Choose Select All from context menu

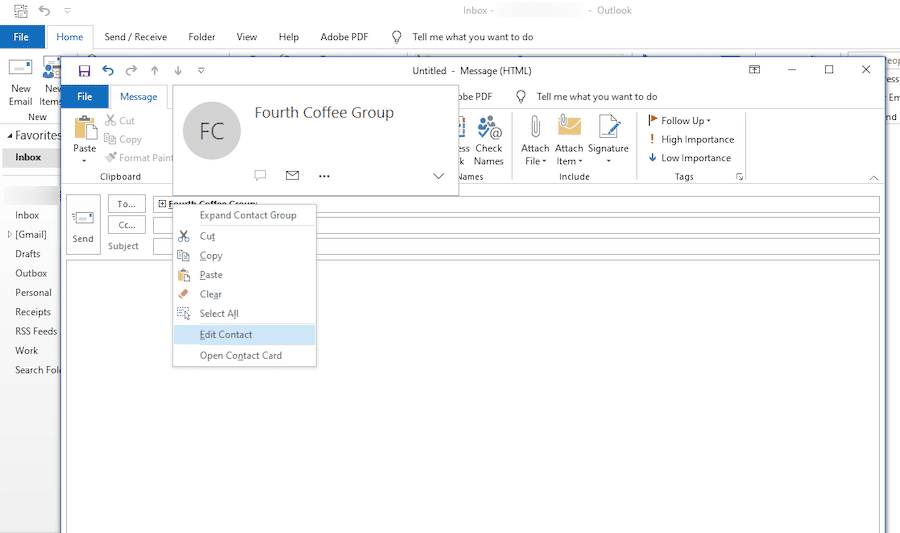click(245, 313)
